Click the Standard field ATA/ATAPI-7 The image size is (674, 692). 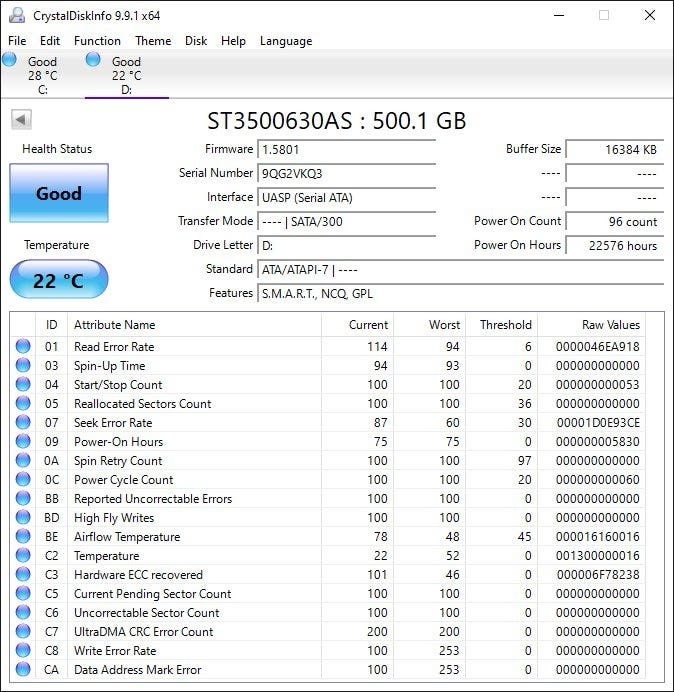pyautogui.click(x=460, y=269)
